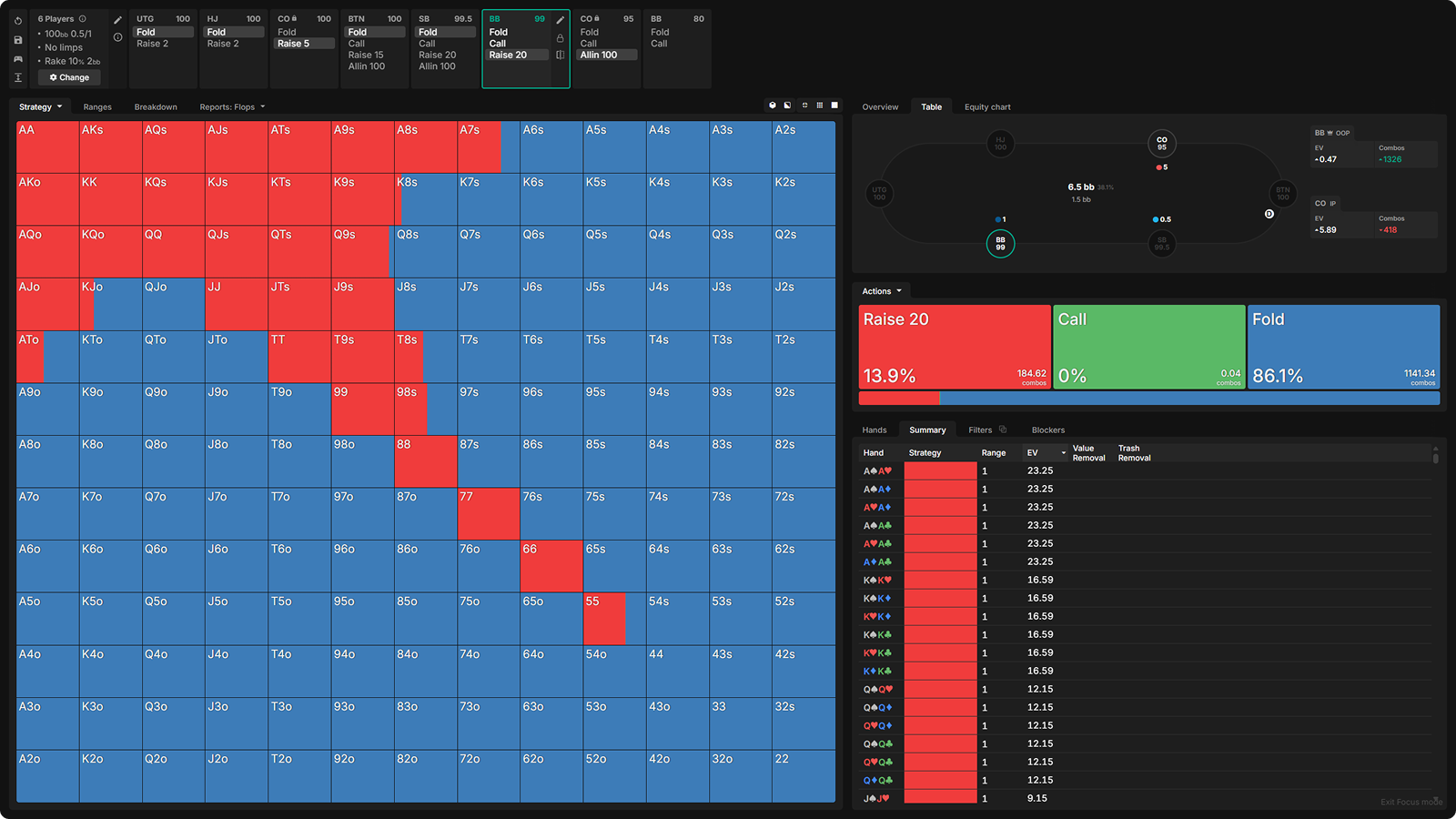Open the Blockers tab

[x=1047, y=430]
